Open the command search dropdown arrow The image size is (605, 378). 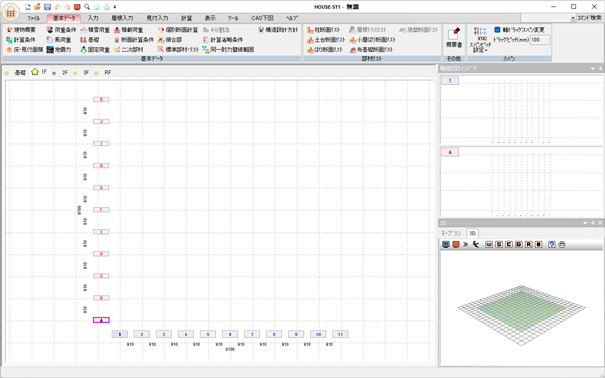[x=573, y=18]
